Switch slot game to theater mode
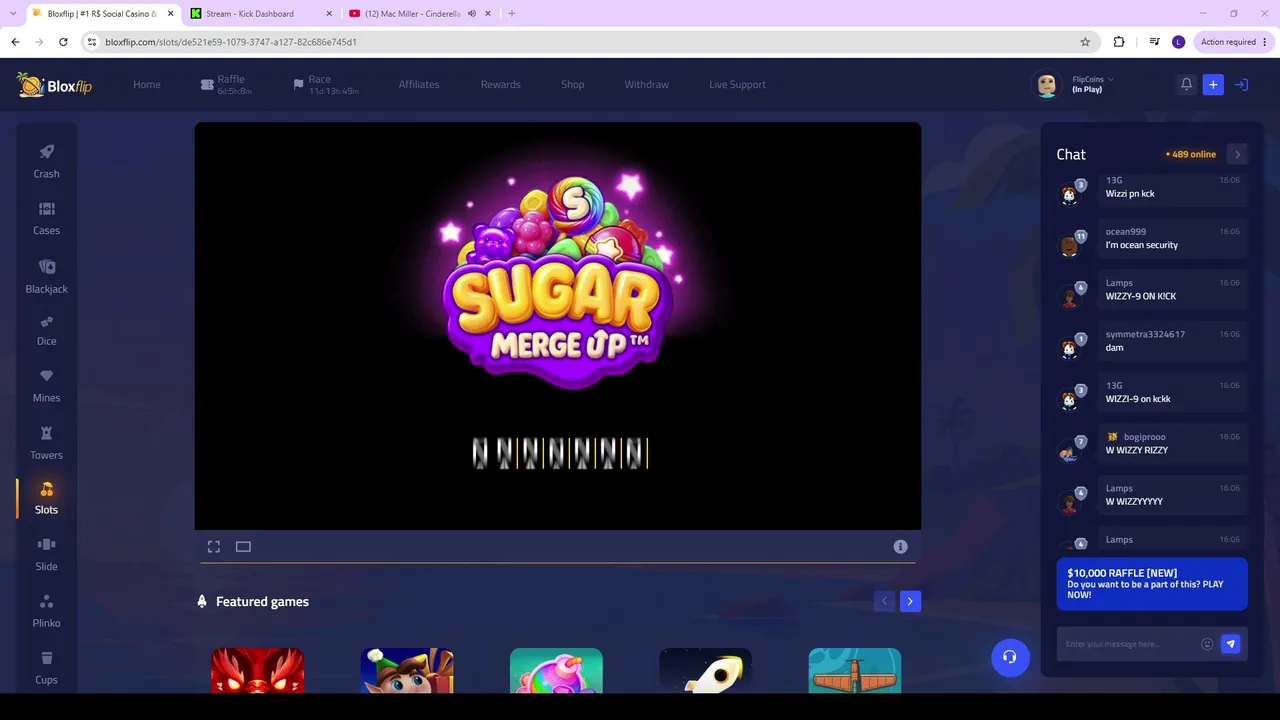1280x720 pixels. pyautogui.click(x=243, y=547)
